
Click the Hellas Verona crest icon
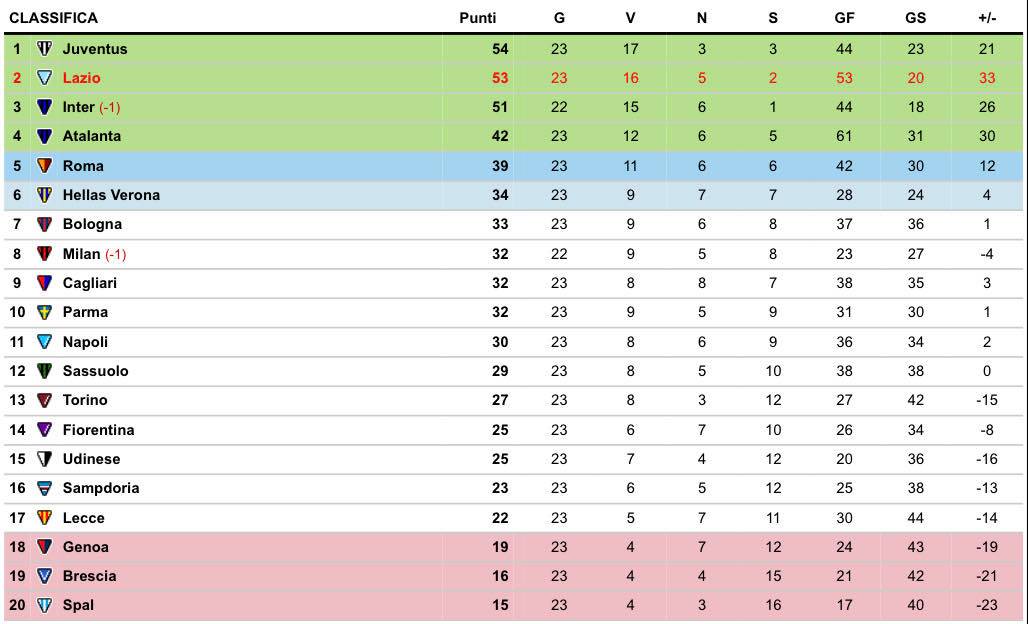(44, 195)
